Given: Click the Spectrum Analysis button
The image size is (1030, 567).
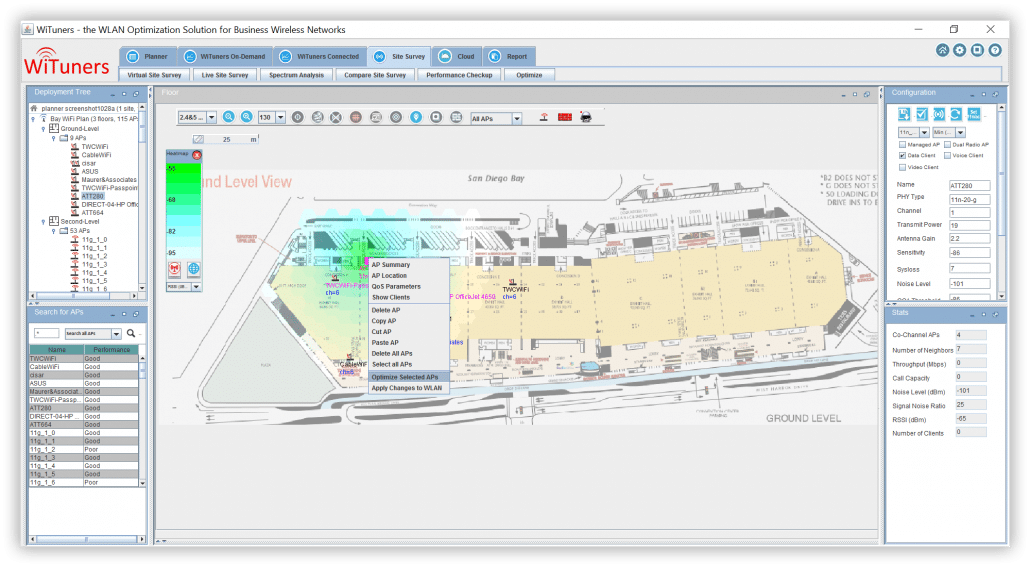Looking at the screenshot, I should pyautogui.click(x=296, y=75).
